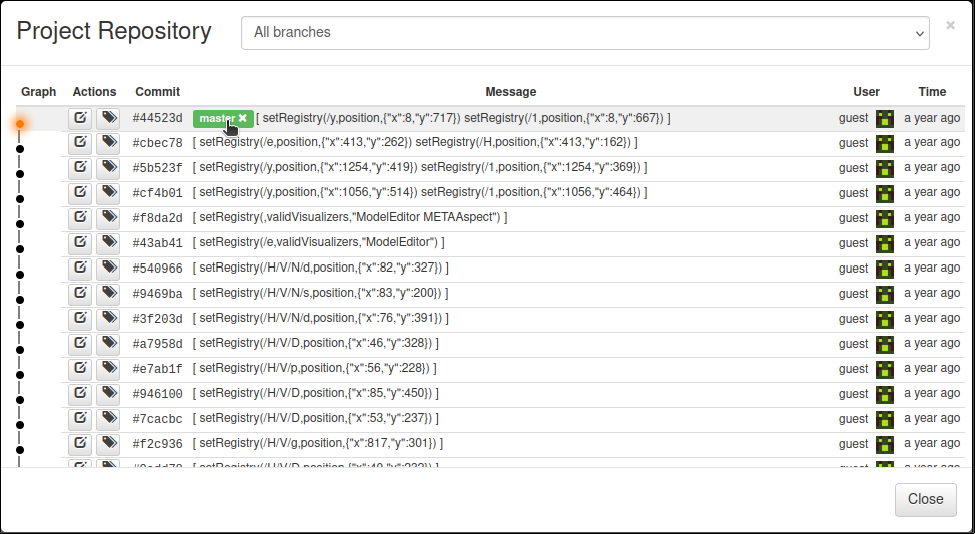975x534 pixels.
Task: Click tag icon for commit #540966
Action: 108,269
